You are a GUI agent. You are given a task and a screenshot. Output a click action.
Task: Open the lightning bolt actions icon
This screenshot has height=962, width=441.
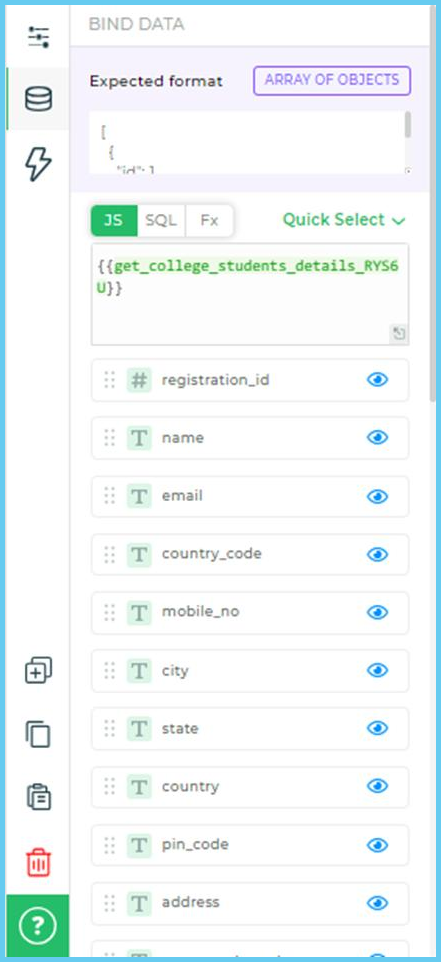pyautogui.click(x=39, y=164)
